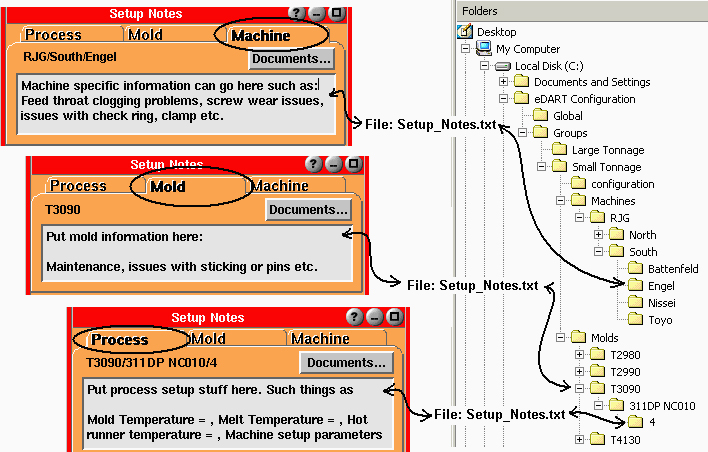Expand Documents and Settings folder node
This screenshot has width=708, height=452.
click(503, 82)
